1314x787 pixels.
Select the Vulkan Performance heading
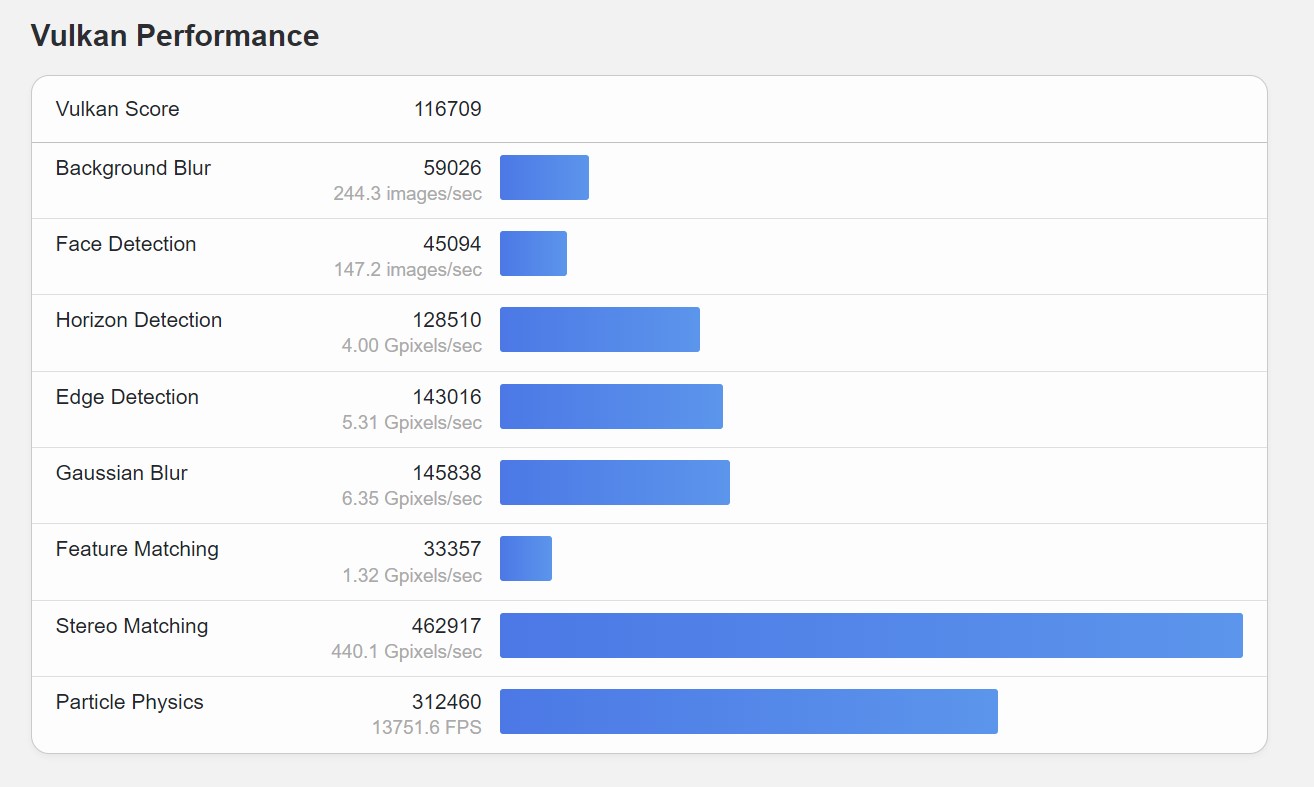click(x=175, y=36)
